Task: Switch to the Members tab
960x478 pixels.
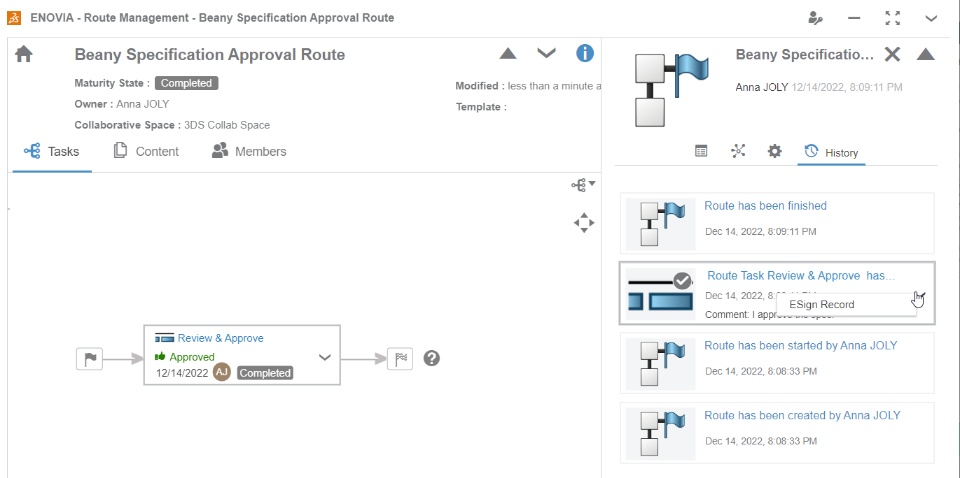Action: tap(249, 152)
